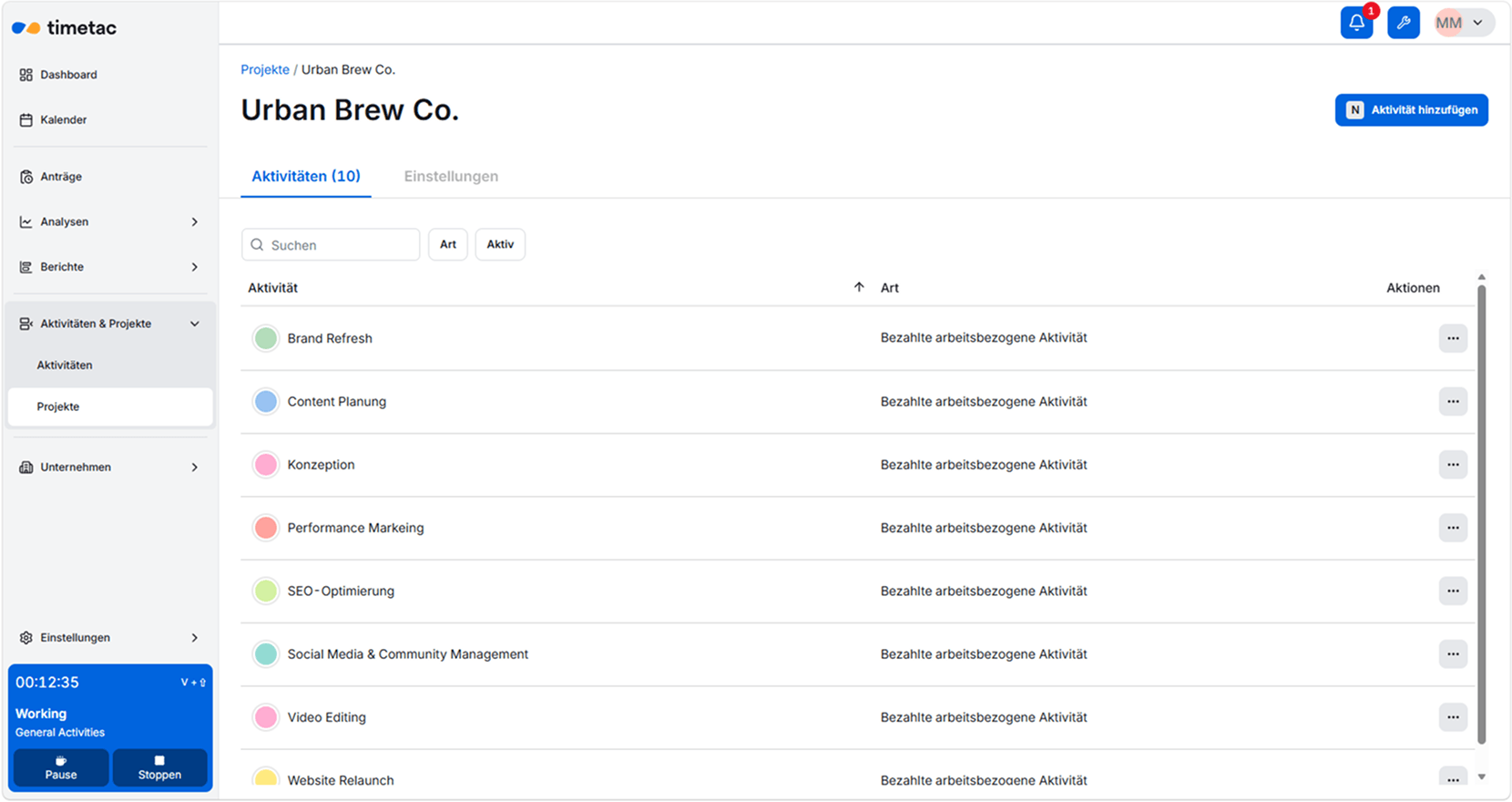Click scrollbar up arrow
Image resolution: width=1512 pixels, height=802 pixels.
[1482, 277]
